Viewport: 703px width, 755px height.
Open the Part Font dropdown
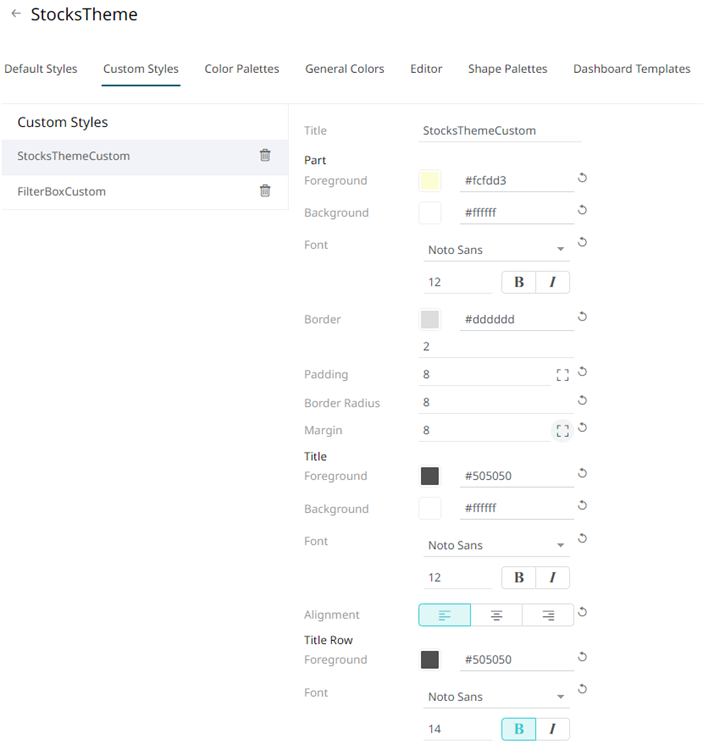point(496,250)
